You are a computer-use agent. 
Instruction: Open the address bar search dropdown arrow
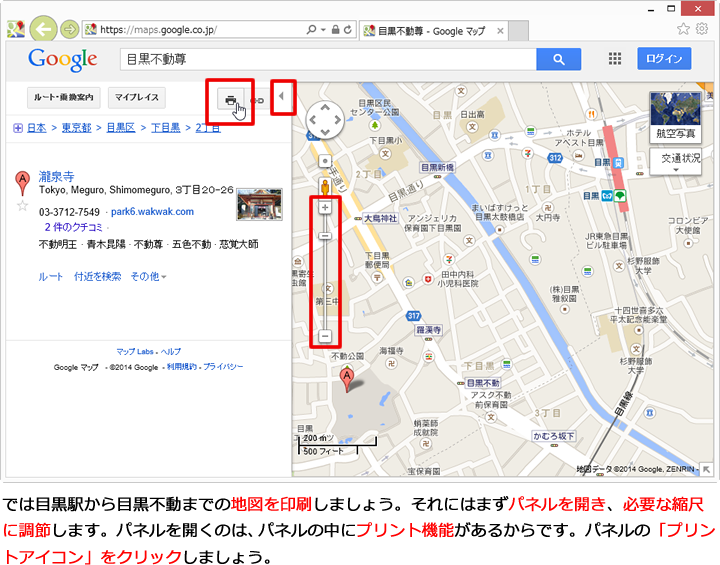click(x=323, y=30)
